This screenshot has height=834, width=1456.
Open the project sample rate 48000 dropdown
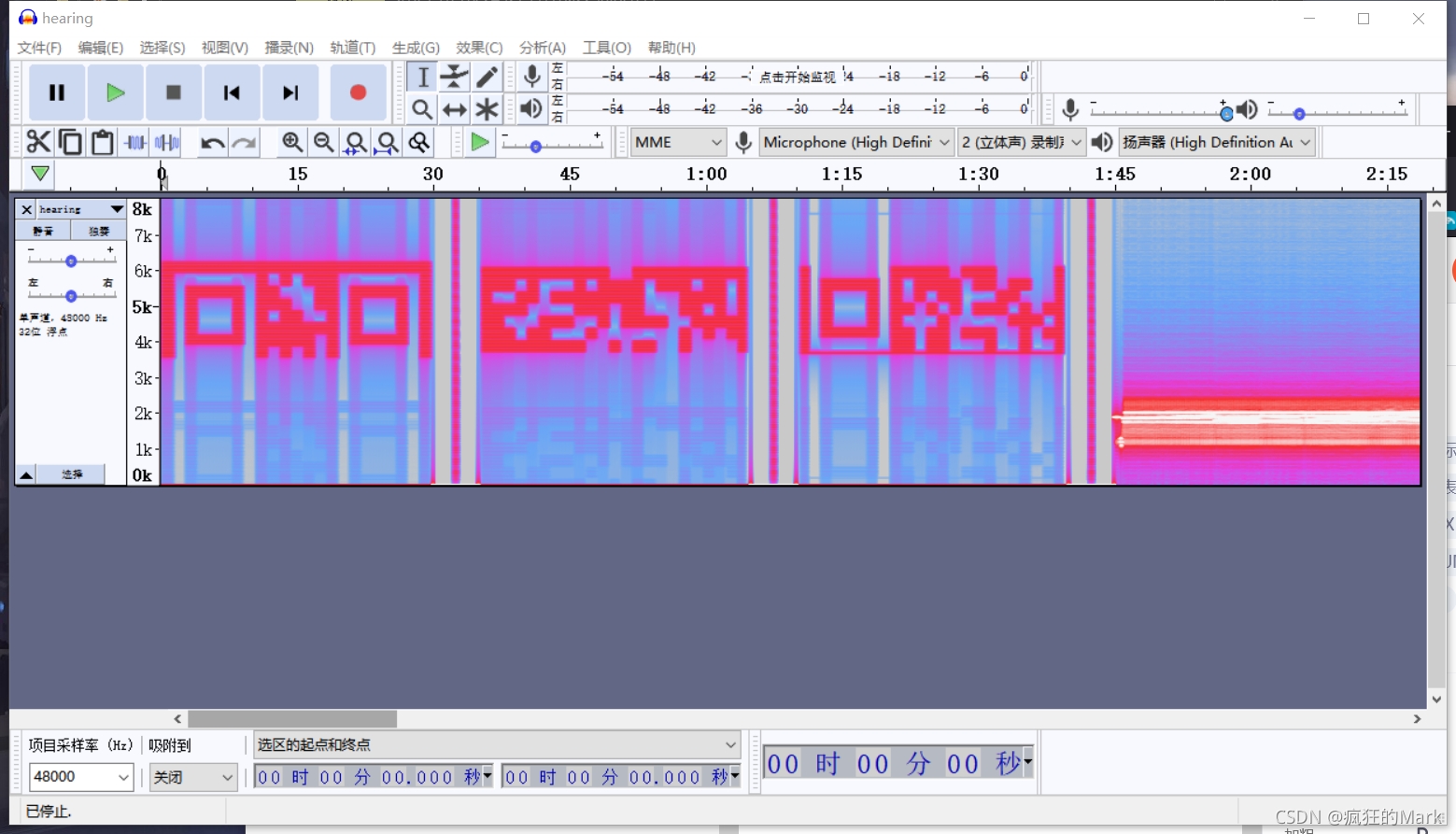(81, 777)
